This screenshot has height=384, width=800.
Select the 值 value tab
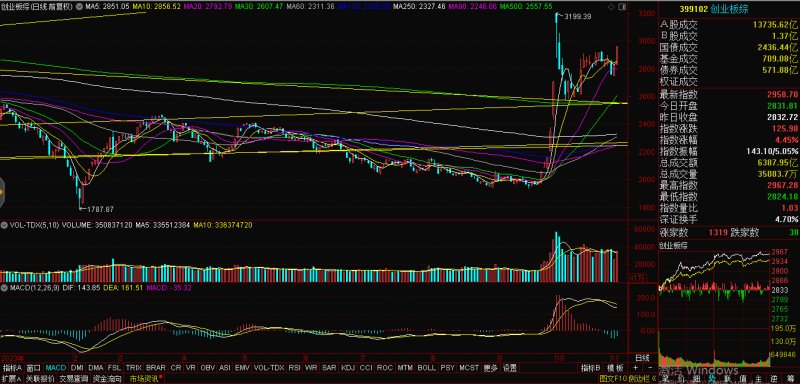click(x=742, y=379)
